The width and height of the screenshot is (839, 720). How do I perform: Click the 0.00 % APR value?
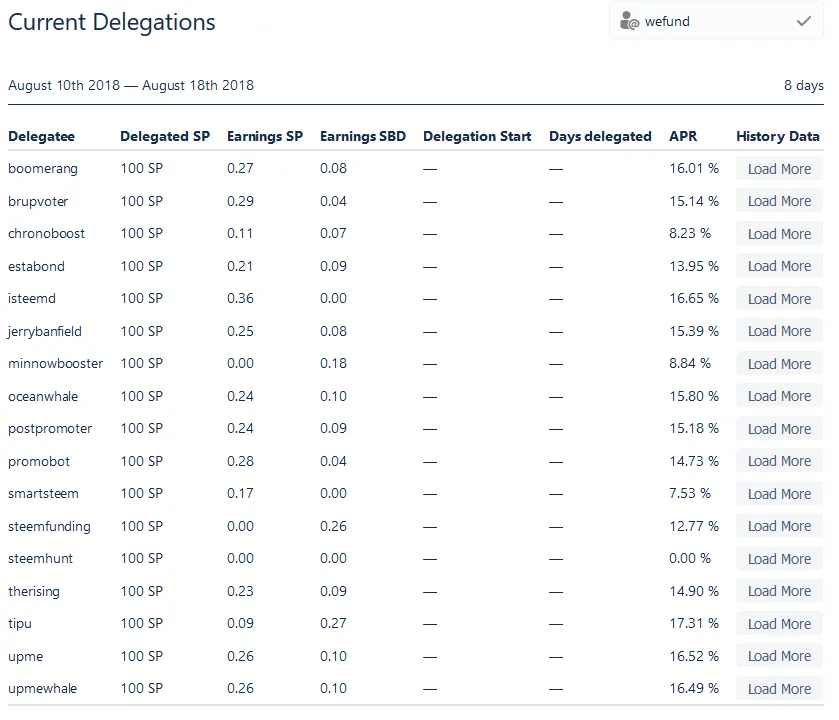point(690,558)
